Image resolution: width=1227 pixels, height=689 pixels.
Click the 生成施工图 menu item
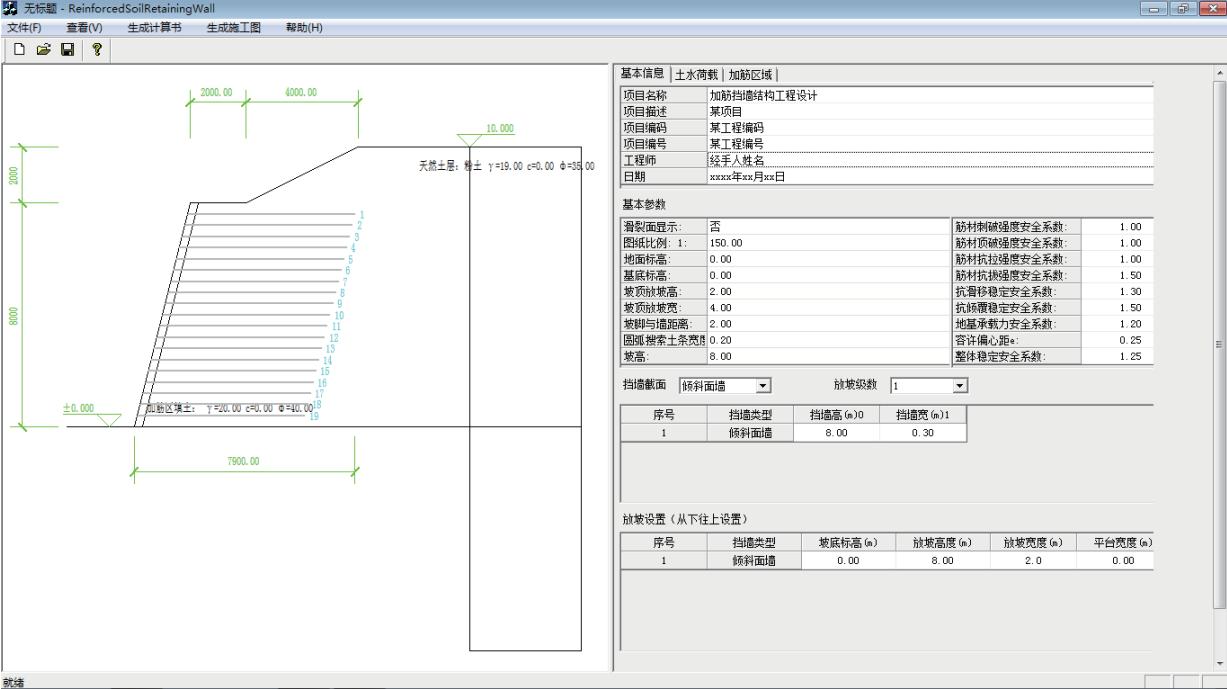tap(233, 27)
